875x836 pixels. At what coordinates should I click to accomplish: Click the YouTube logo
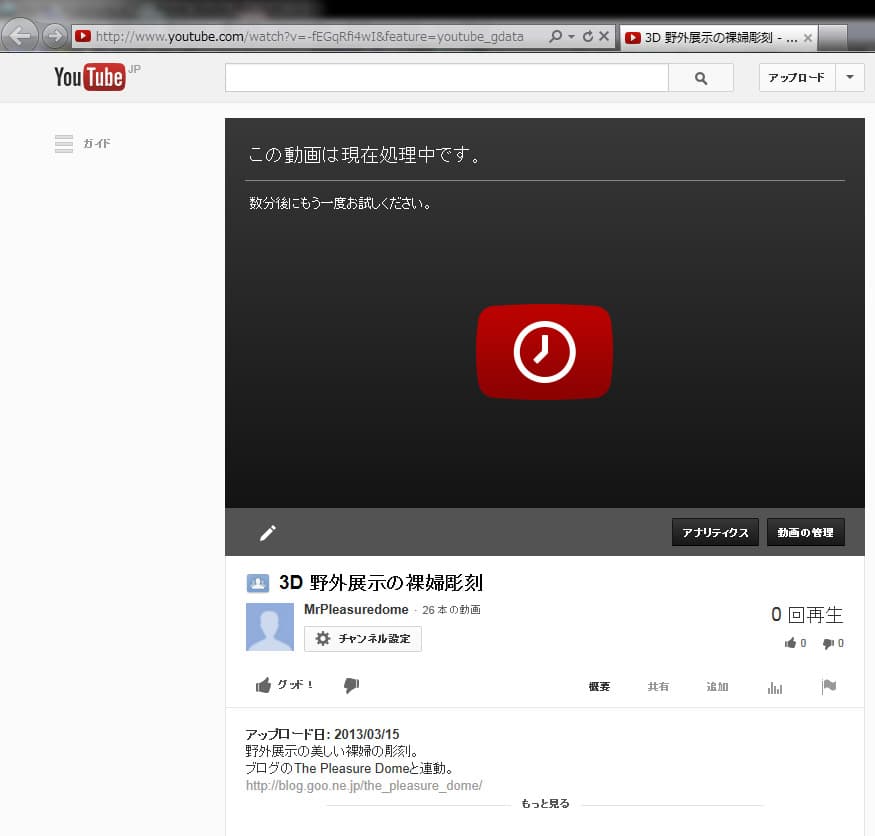[90, 77]
